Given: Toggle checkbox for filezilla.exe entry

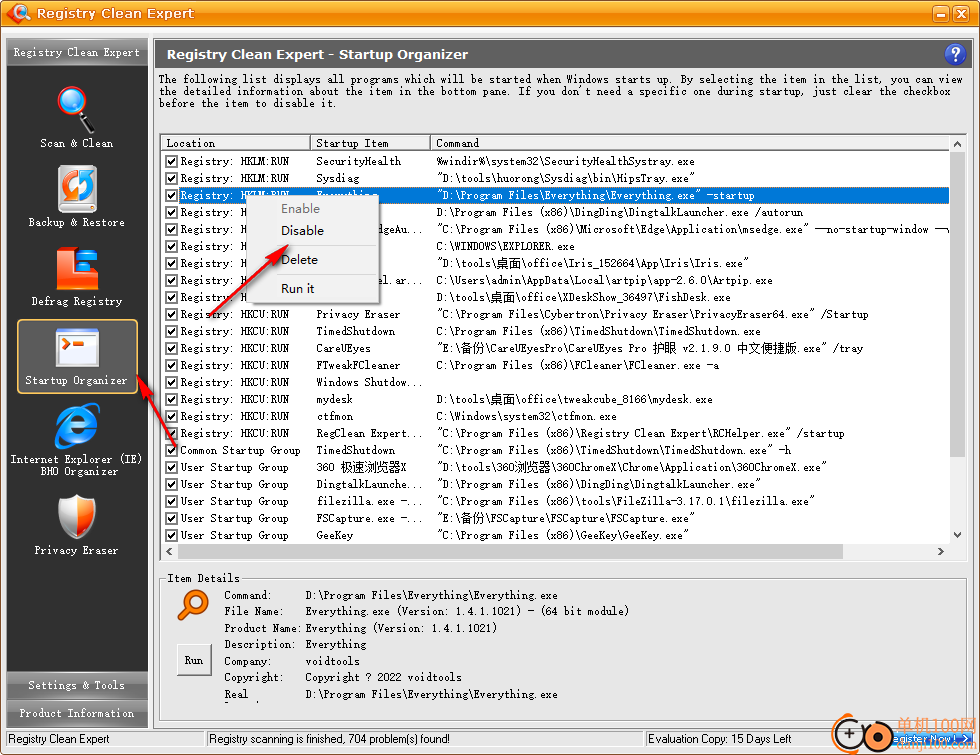Looking at the screenshot, I should (172, 501).
